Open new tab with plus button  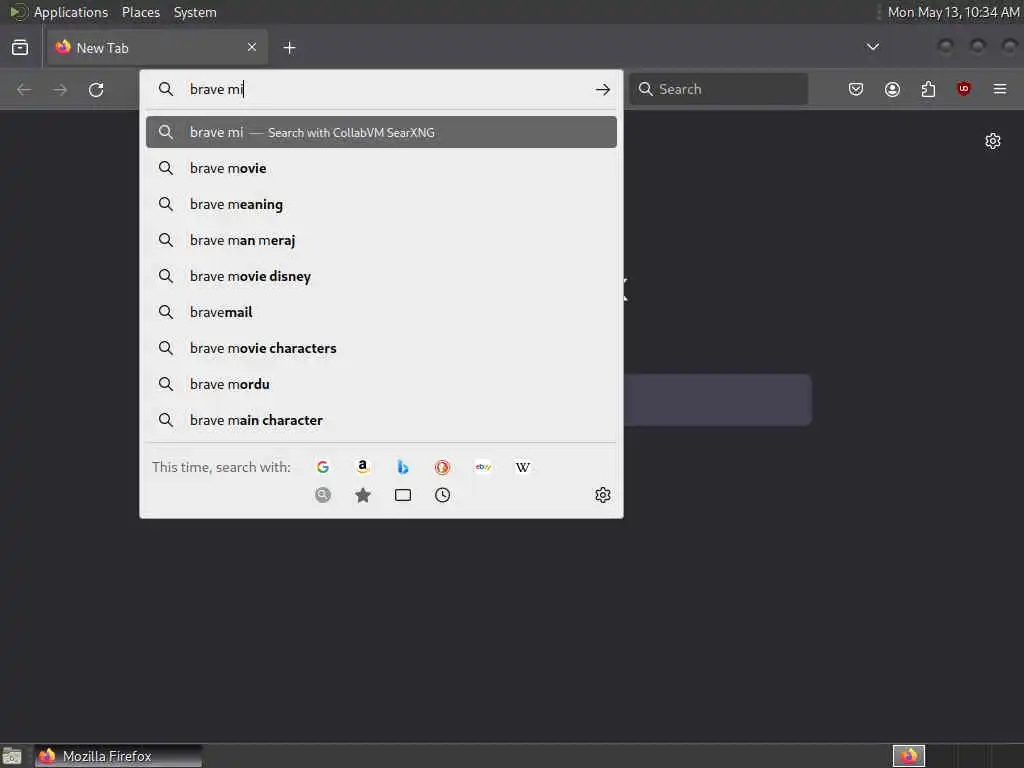(289, 48)
